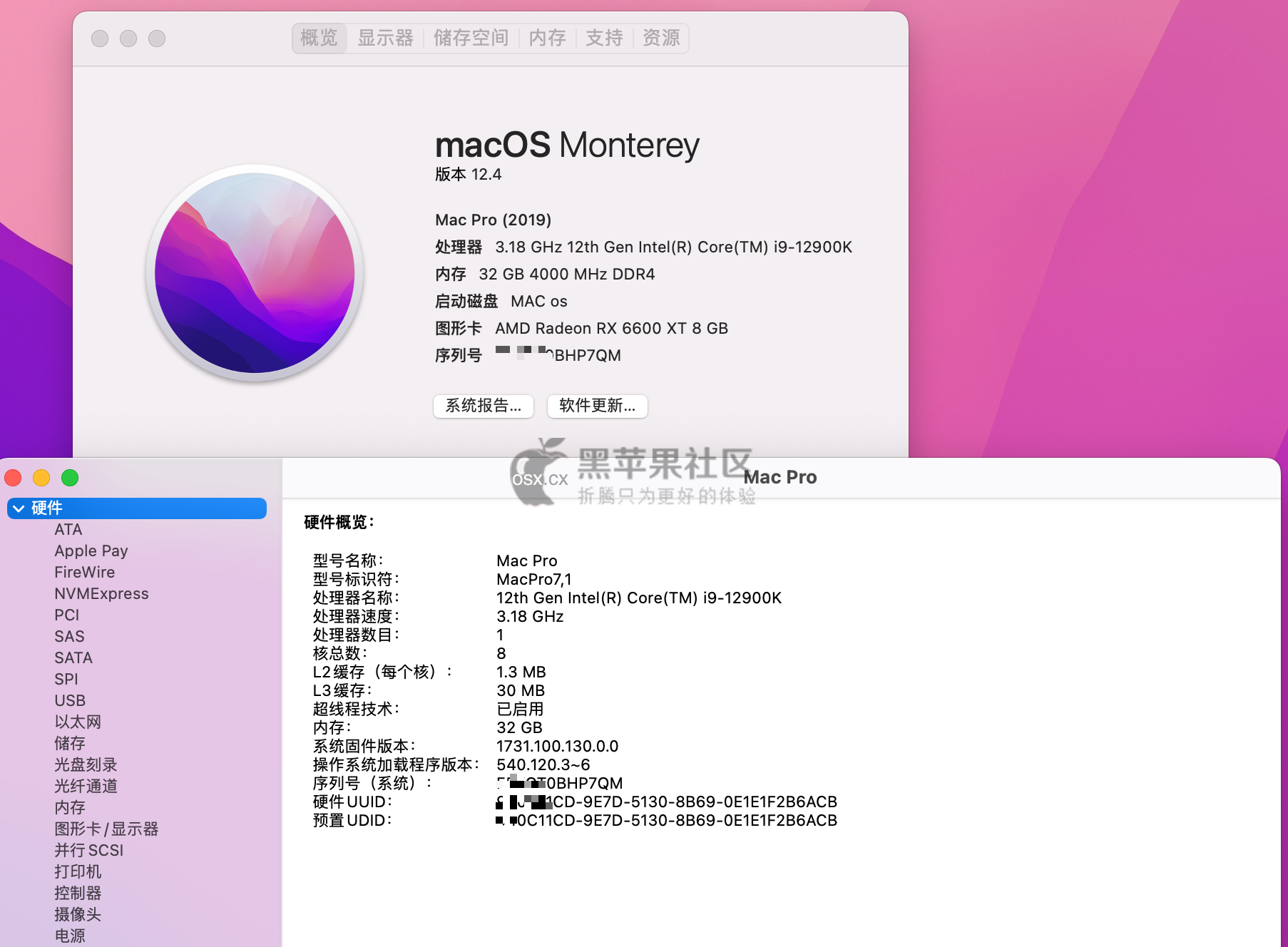Click the 1.3 MB L2 cache value
Image resolution: width=1288 pixels, height=947 pixels.
tap(521, 672)
